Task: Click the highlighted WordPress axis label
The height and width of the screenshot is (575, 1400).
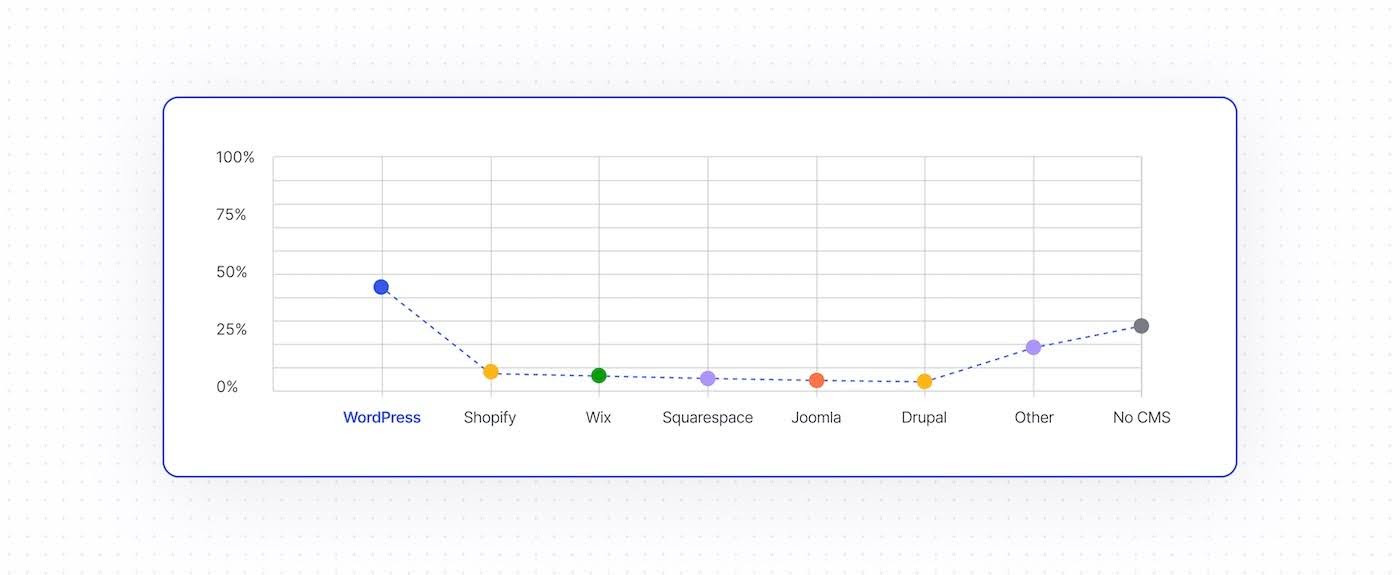Action: coord(382,418)
